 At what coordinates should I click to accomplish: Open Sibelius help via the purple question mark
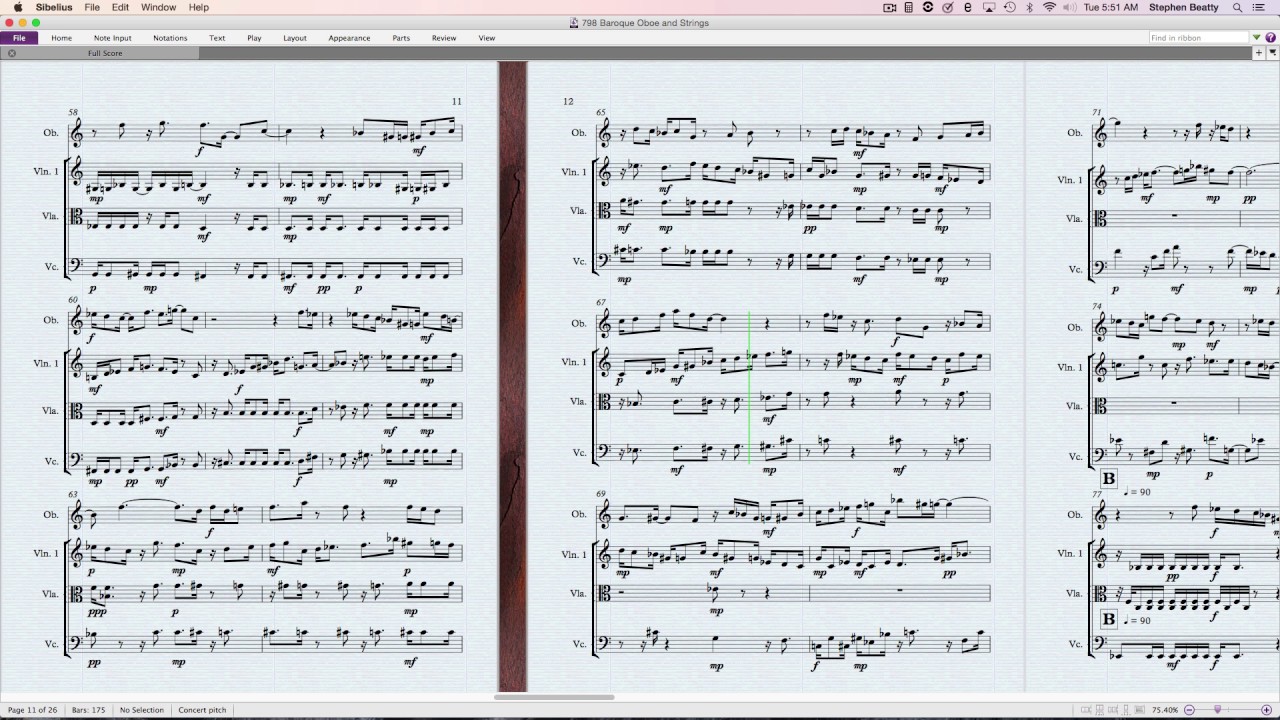[1270, 38]
